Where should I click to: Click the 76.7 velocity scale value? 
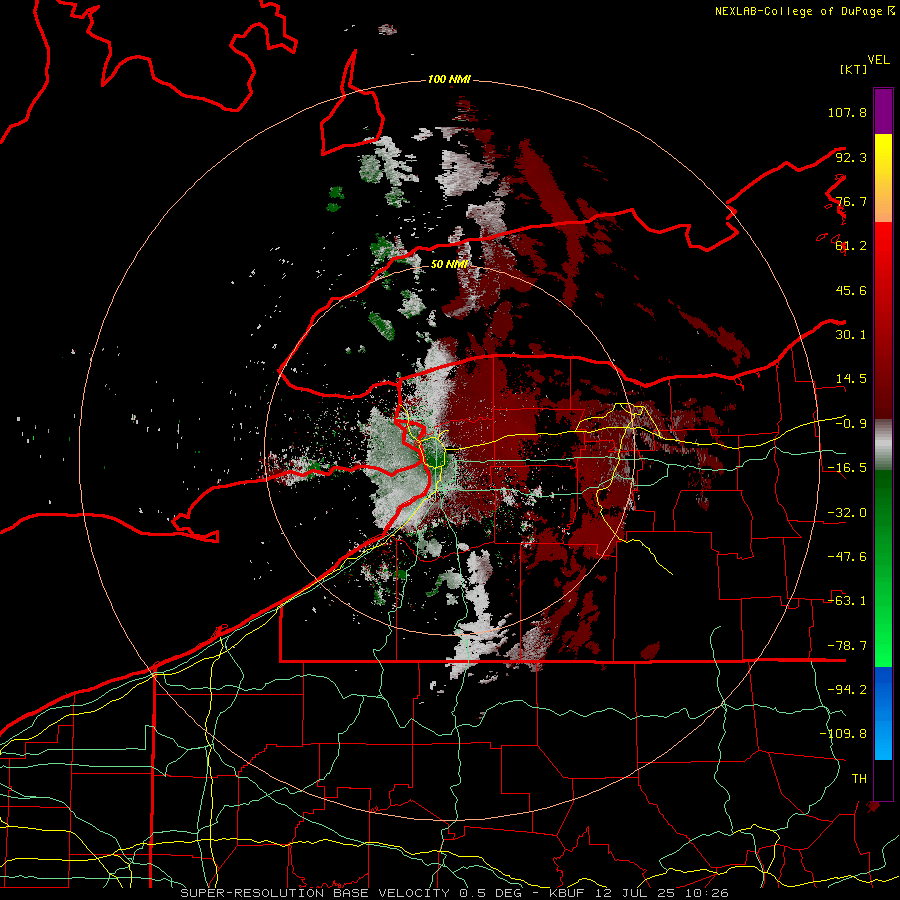click(851, 201)
